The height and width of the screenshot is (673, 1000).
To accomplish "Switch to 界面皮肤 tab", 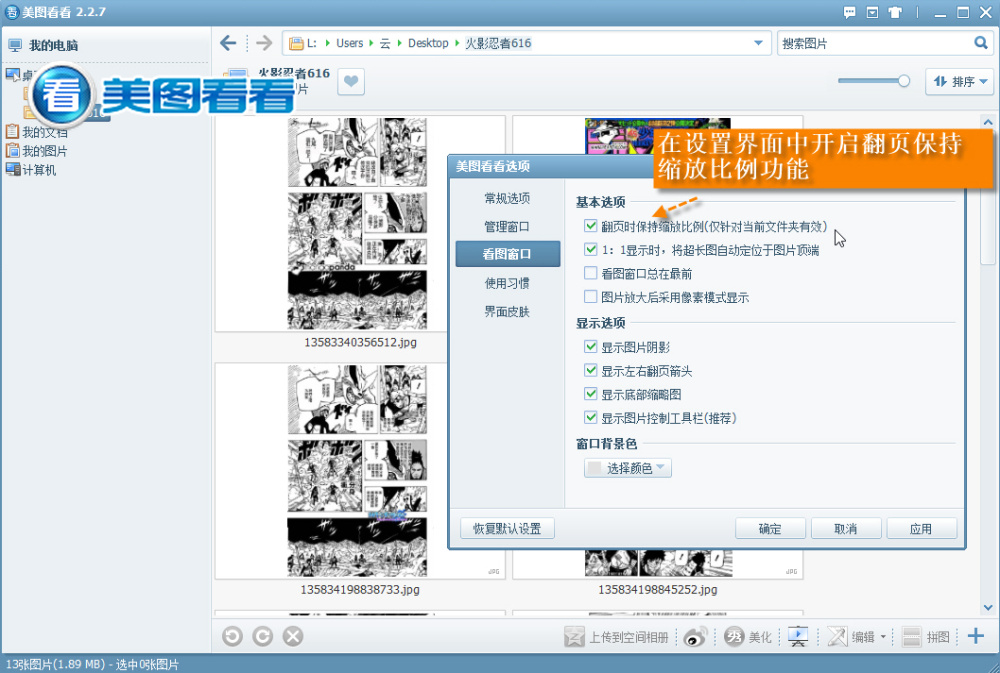I will click(x=507, y=312).
